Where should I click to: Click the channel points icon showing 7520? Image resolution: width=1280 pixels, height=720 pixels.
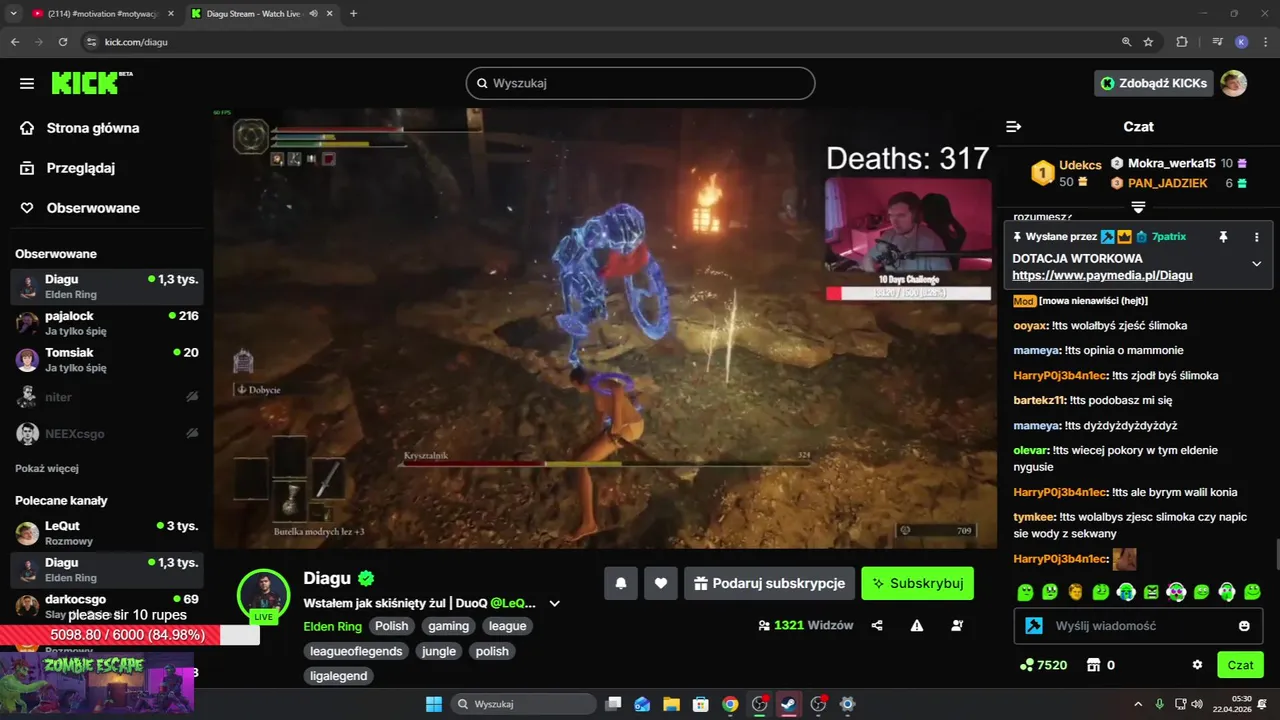pyautogui.click(x=1026, y=665)
